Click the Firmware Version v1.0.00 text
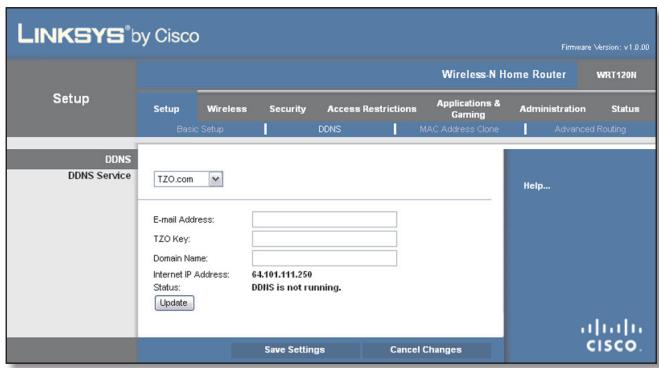This screenshot has width=659, height=368. click(605, 47)
